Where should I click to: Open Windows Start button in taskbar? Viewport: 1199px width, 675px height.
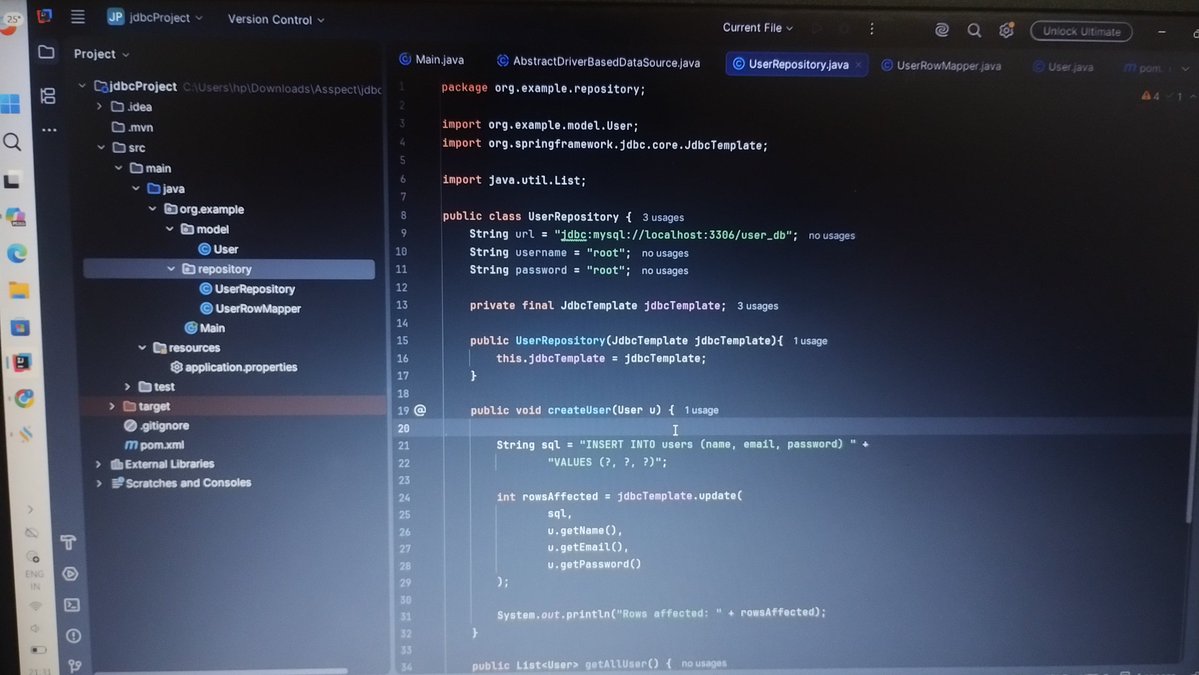(x=10, y=104)
